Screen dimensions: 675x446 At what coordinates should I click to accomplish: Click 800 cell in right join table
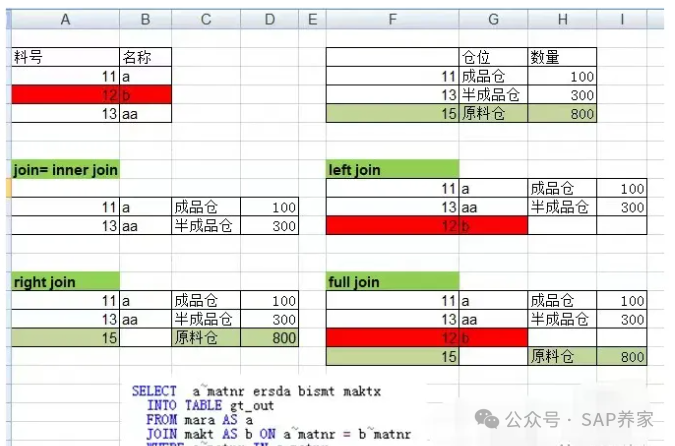[x=269, y=338]
